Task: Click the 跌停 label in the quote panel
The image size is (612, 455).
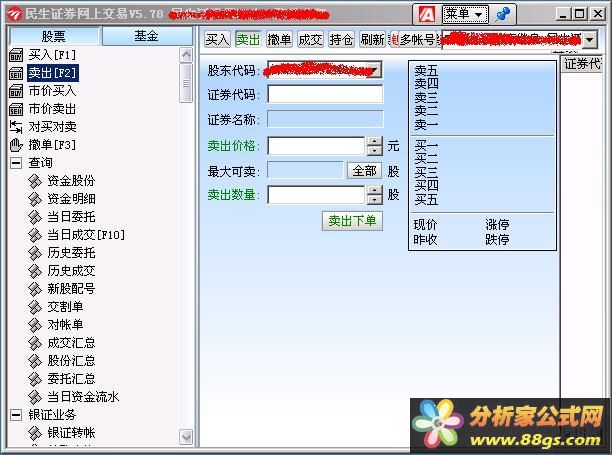Action: [x=497, y=239]
